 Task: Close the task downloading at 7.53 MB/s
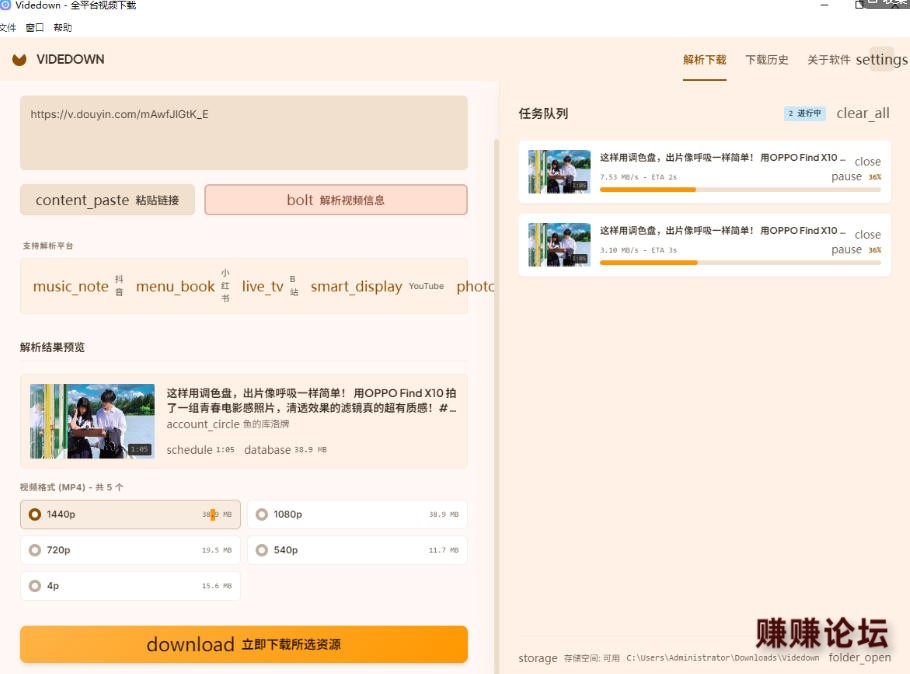868,161
